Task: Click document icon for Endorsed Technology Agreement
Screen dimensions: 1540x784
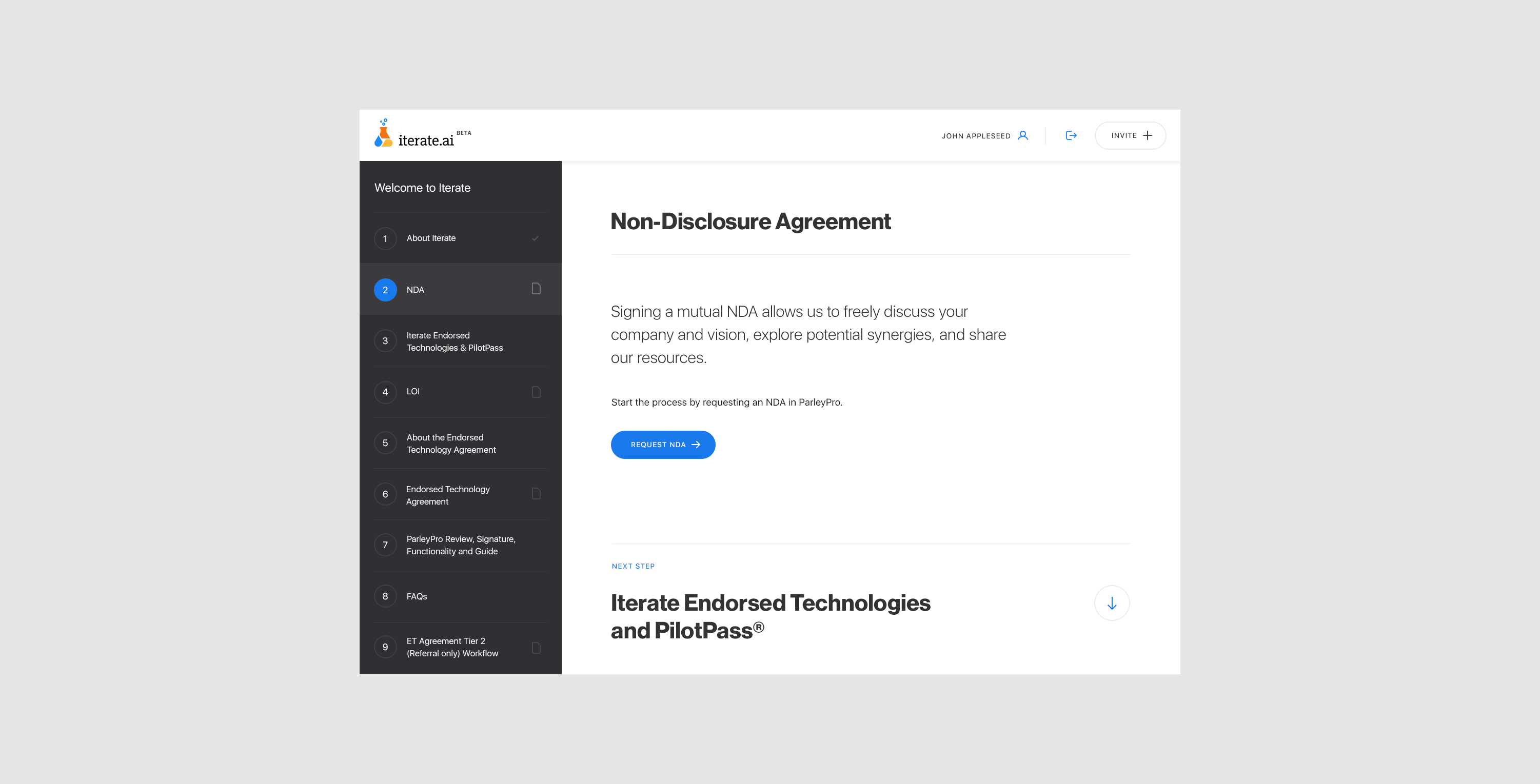Action: (536, 494)
